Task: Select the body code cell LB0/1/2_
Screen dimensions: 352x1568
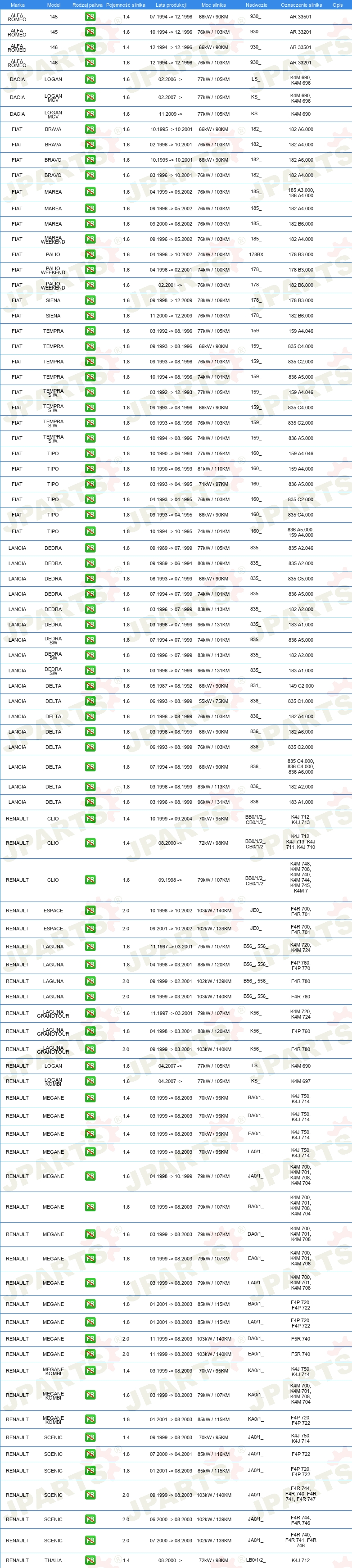Action: (255, 1560)
